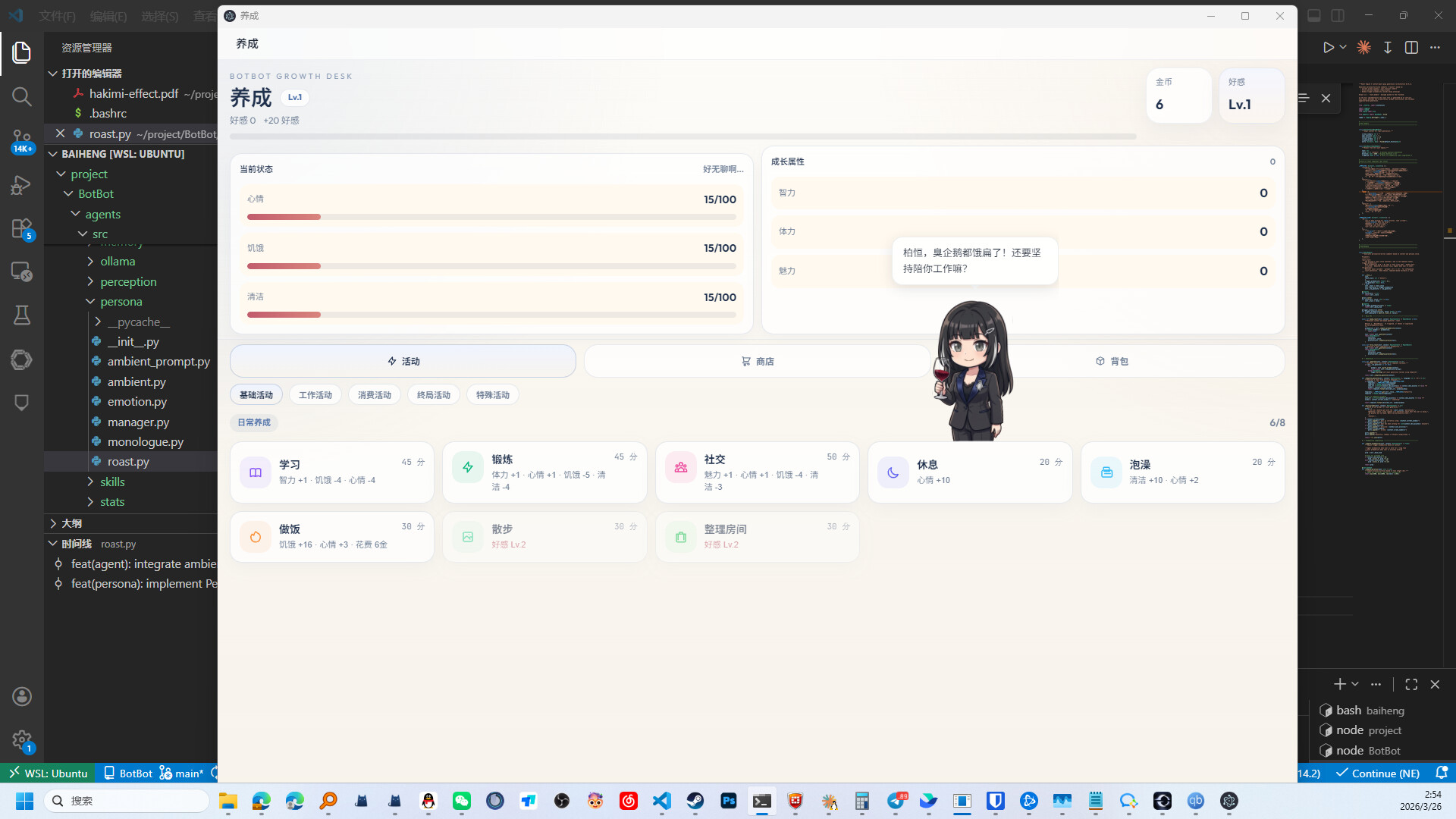Viewport: 1456px width, 819px height.
Task: Click the 学习 study activity card
Action: (331, 472)
